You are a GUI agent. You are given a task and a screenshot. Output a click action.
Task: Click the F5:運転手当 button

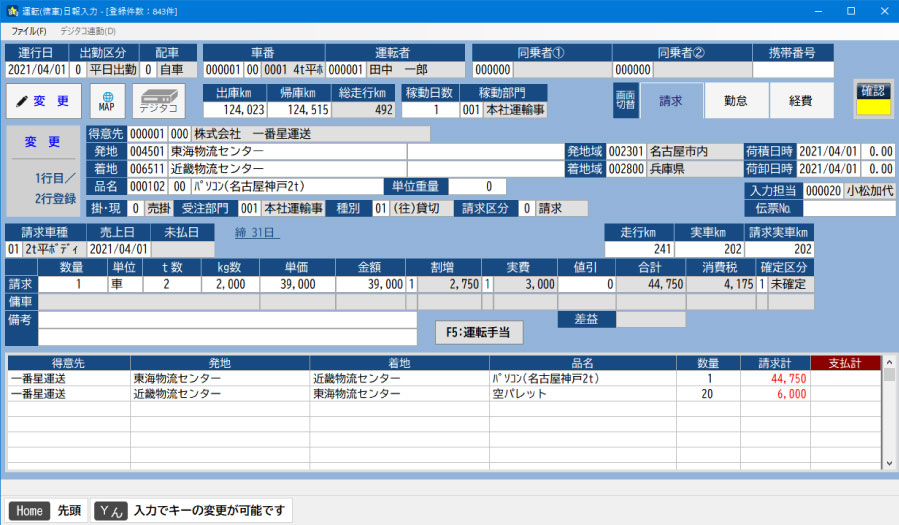tap(479, 333)
